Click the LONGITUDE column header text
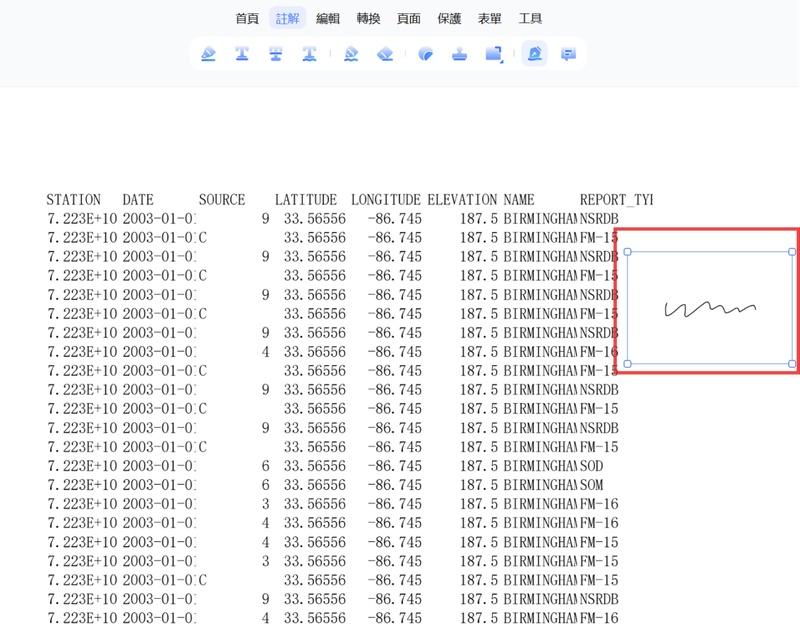800x624 pixels. (x=386, y=199)
